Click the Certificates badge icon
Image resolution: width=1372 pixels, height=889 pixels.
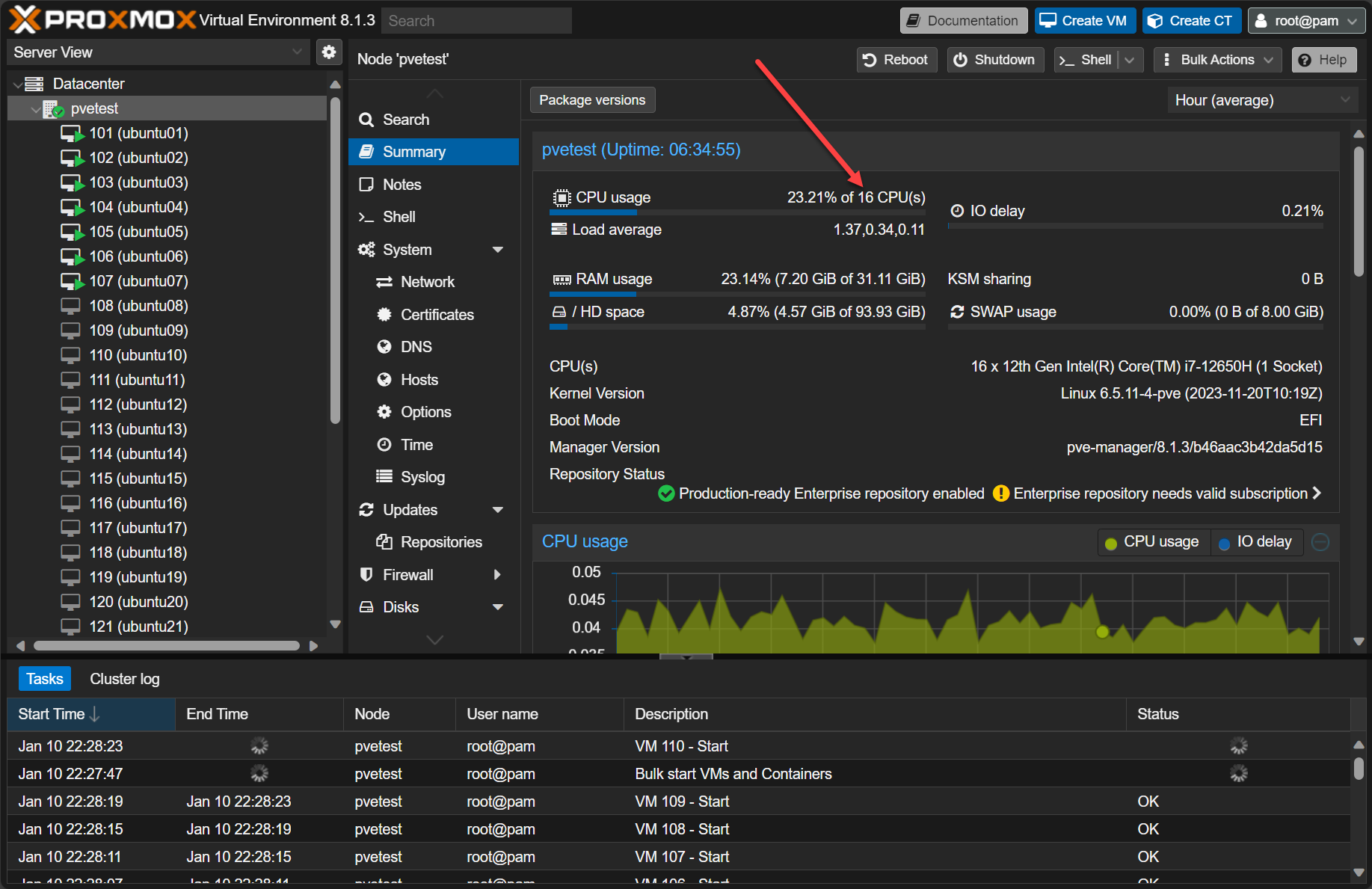click(x=384, y=315)
